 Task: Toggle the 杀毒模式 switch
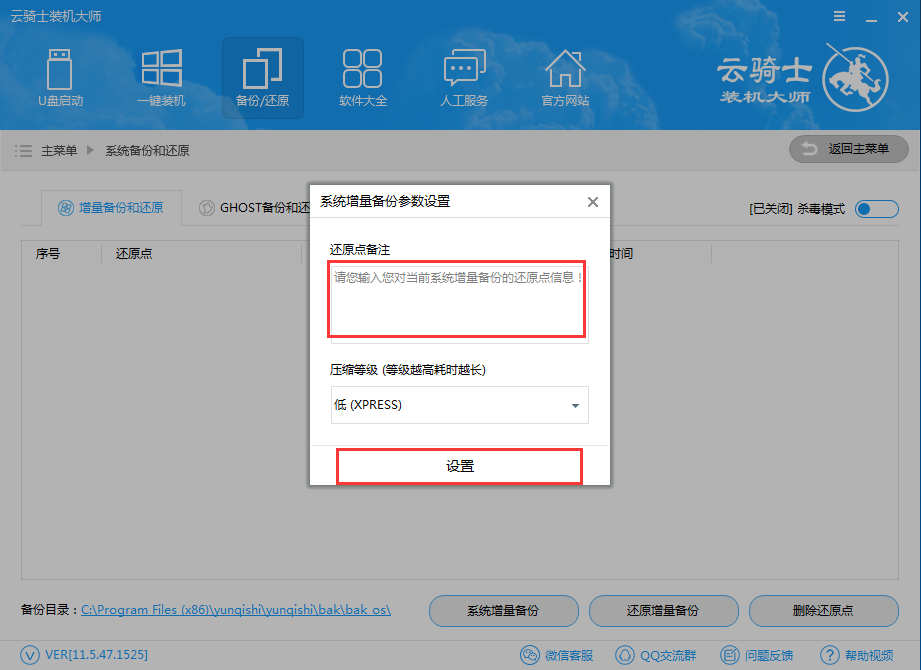pos(875,208)
